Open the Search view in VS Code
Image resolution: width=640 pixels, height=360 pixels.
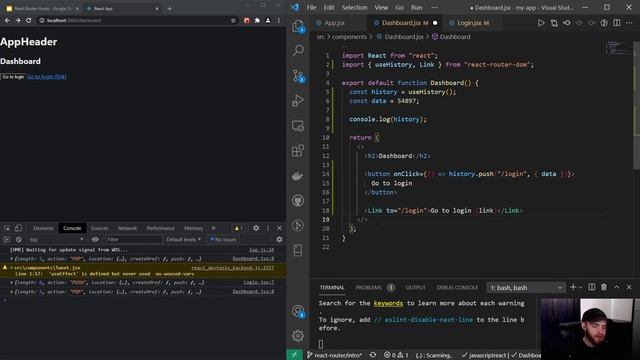click(x=298, y=51)
